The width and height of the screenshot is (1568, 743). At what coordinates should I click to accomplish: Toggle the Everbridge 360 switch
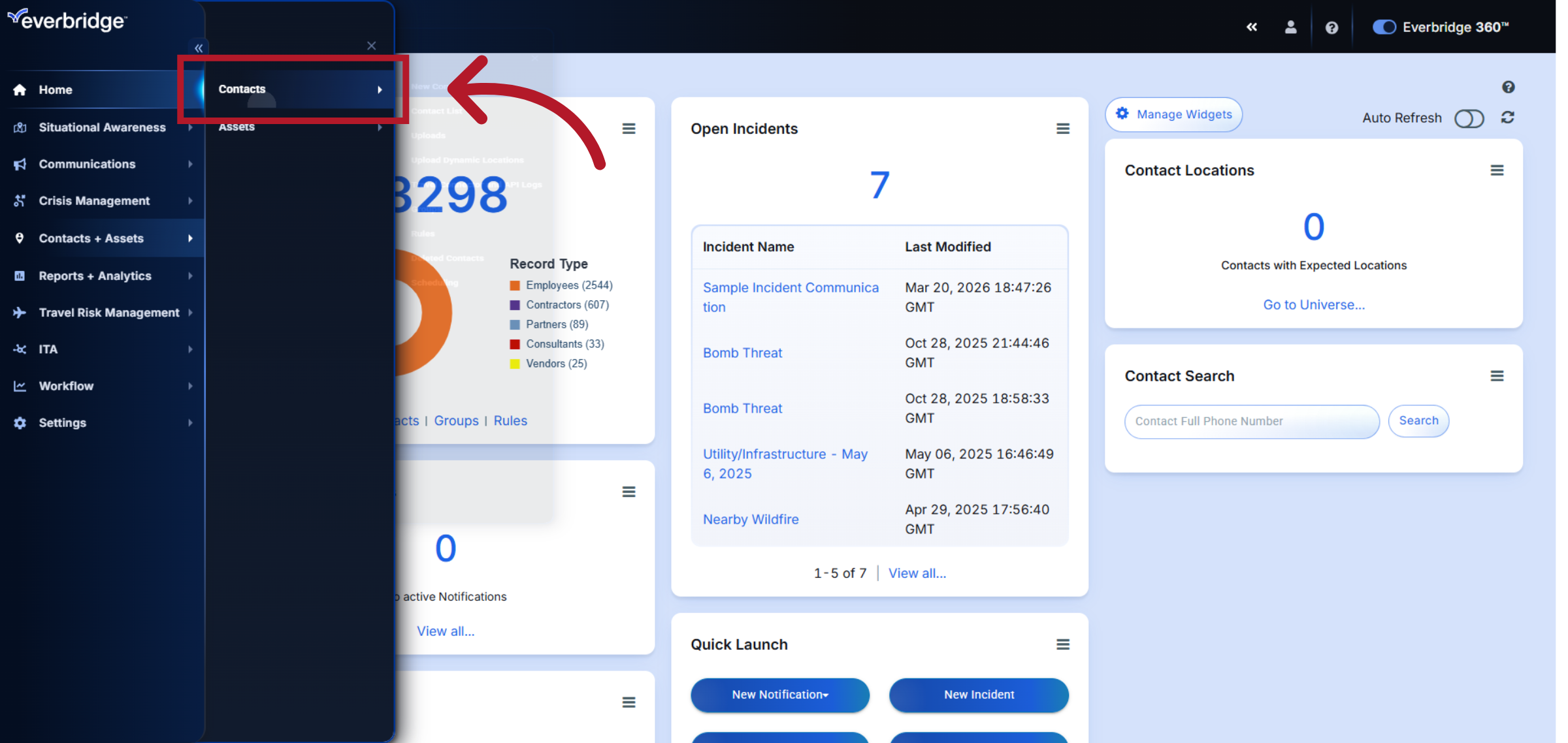(x=1384, y=27)
